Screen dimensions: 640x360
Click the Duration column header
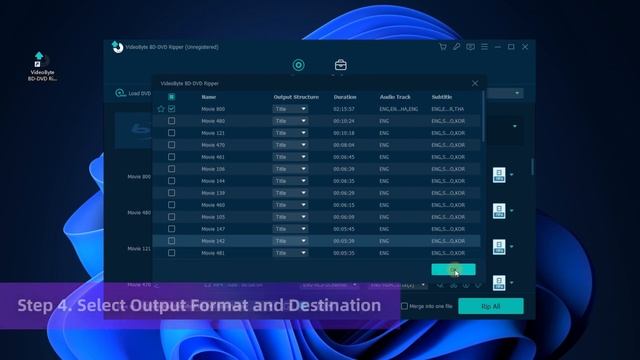(345, 97)
